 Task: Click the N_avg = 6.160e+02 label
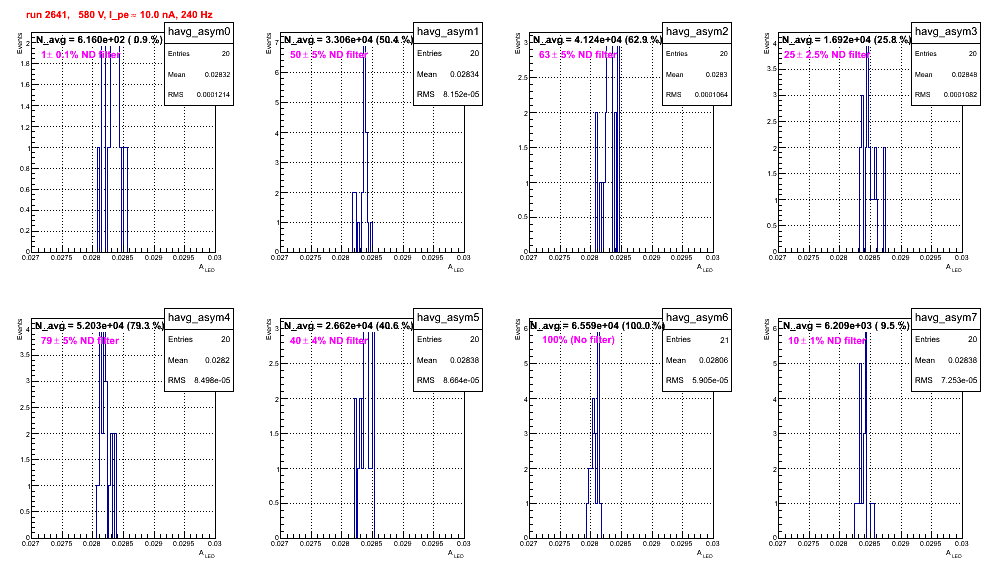coord(98,39)
